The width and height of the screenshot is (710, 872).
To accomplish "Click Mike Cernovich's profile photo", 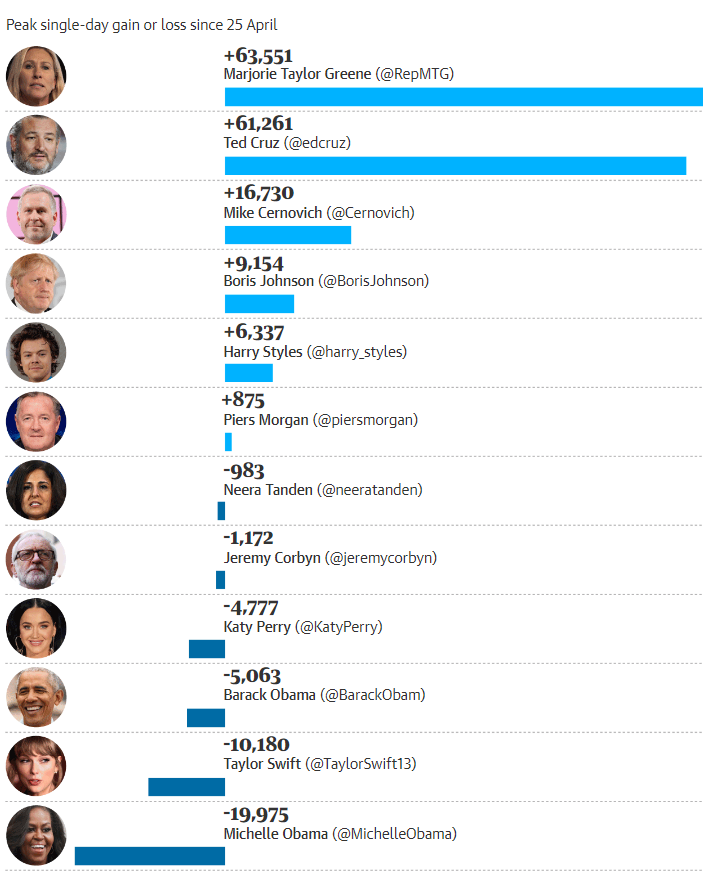I will [x=36, y=214].
